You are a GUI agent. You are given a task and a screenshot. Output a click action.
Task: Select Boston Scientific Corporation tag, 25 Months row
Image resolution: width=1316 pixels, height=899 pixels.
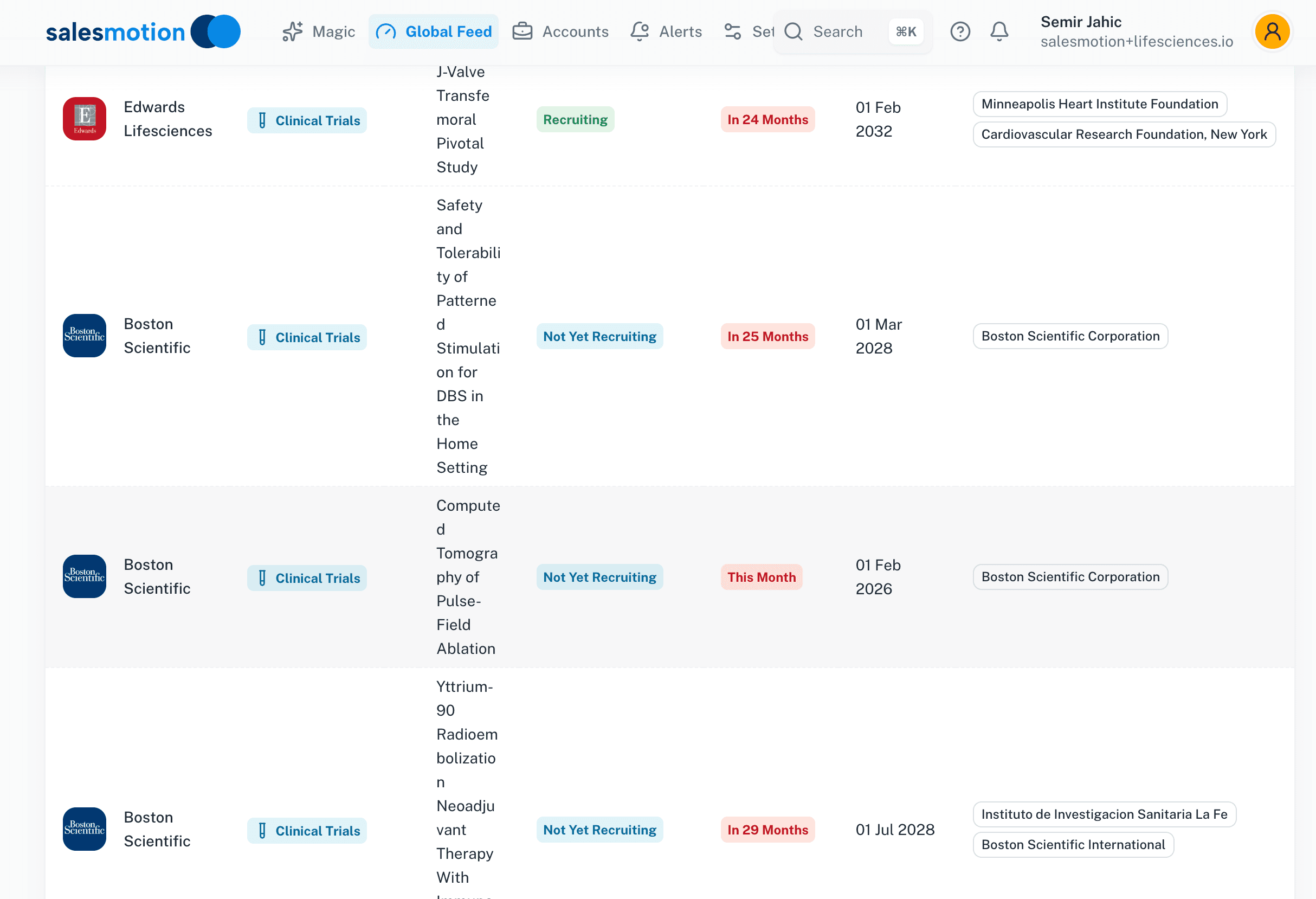point(1070,337)
